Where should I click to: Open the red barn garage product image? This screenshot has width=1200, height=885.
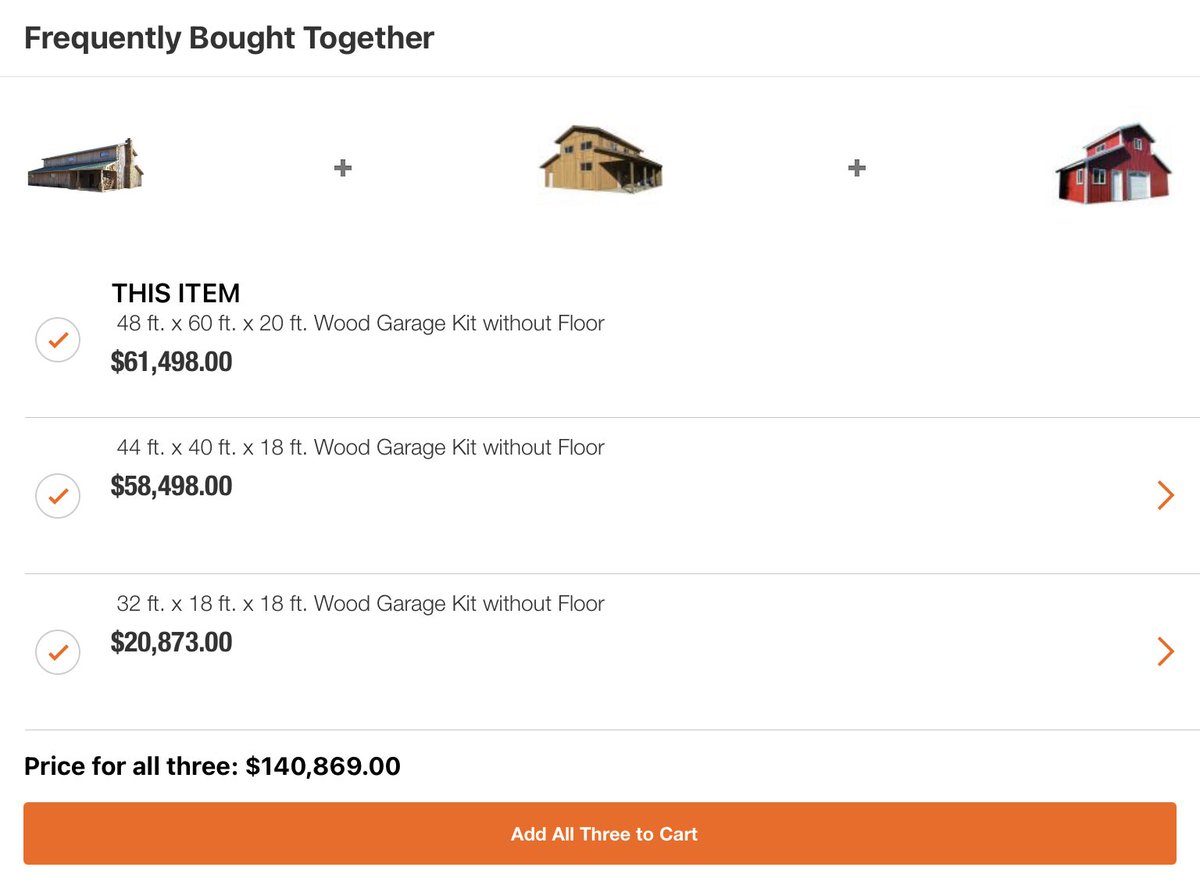point(1113,164)
